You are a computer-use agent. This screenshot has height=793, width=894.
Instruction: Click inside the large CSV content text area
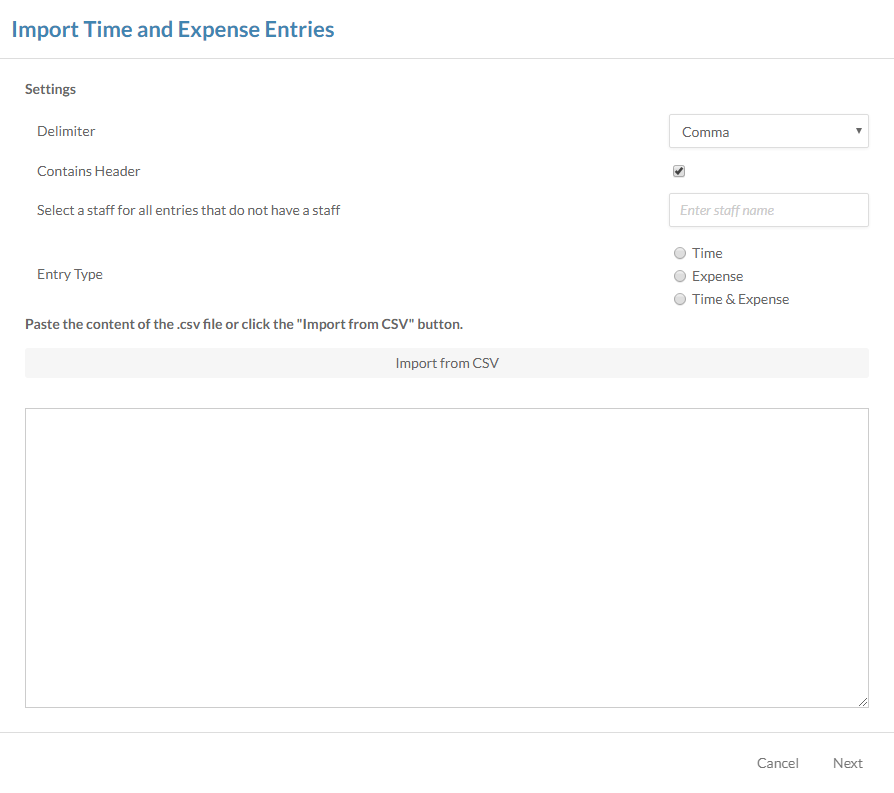tap(446, 557)
